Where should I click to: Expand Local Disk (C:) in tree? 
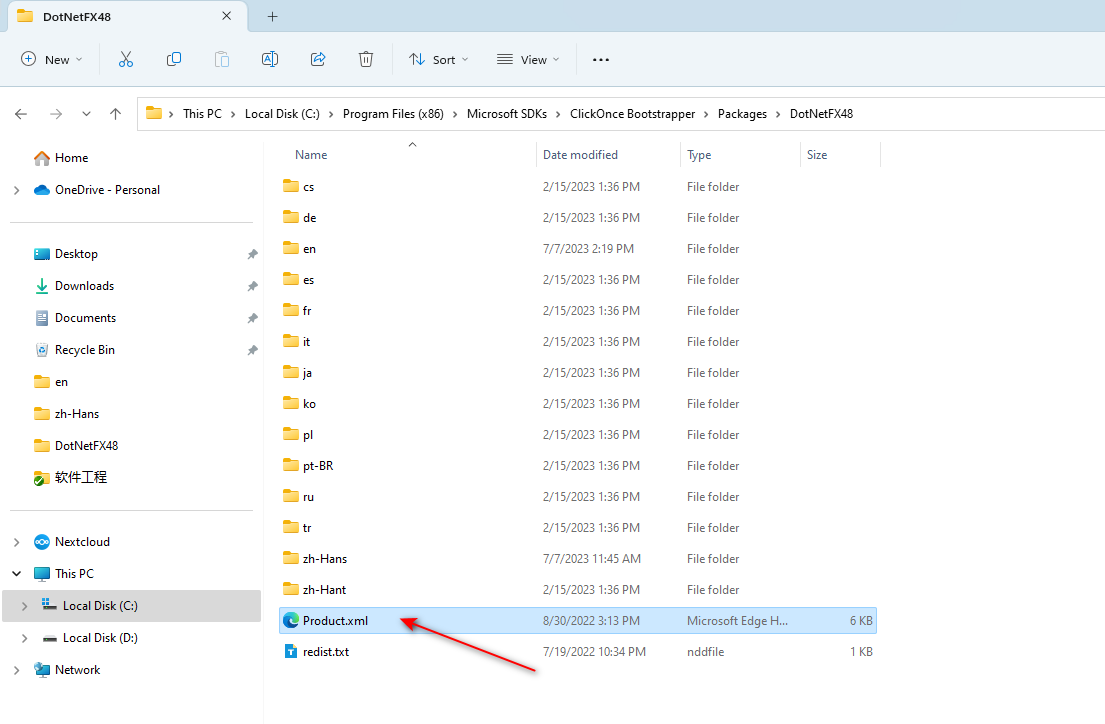[x=25, y=606]
